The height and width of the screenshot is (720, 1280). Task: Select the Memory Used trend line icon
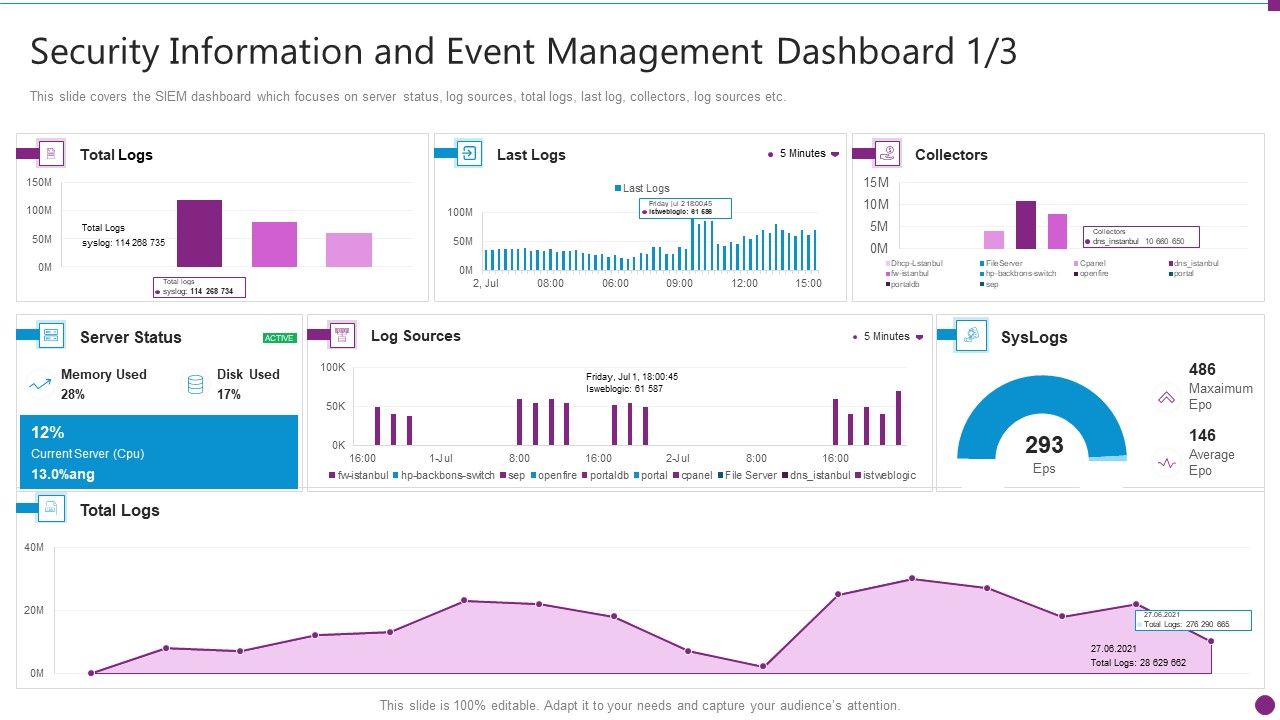(40, 382)
